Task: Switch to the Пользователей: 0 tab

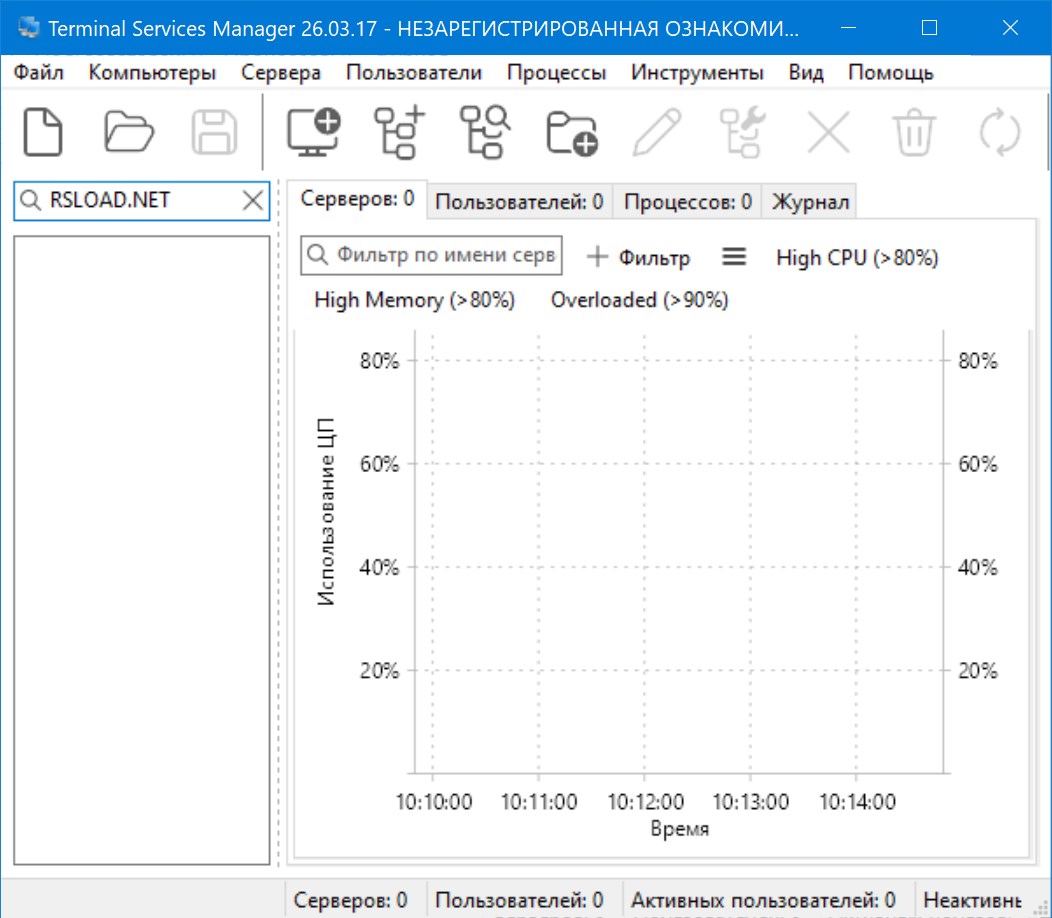Action: click(x=519, y=202)
